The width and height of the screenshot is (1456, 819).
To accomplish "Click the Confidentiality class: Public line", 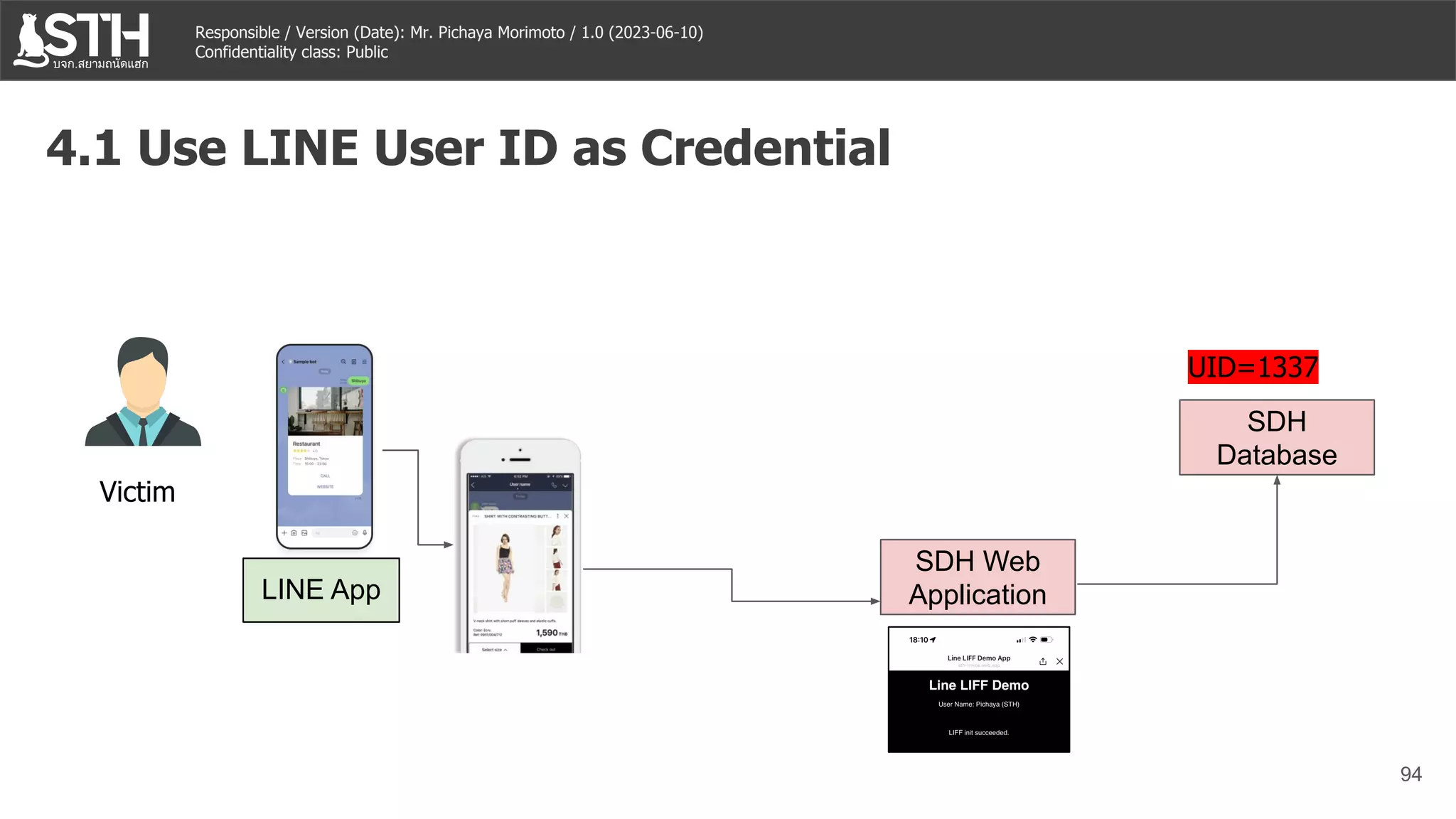I will click(x=291, y=53).
